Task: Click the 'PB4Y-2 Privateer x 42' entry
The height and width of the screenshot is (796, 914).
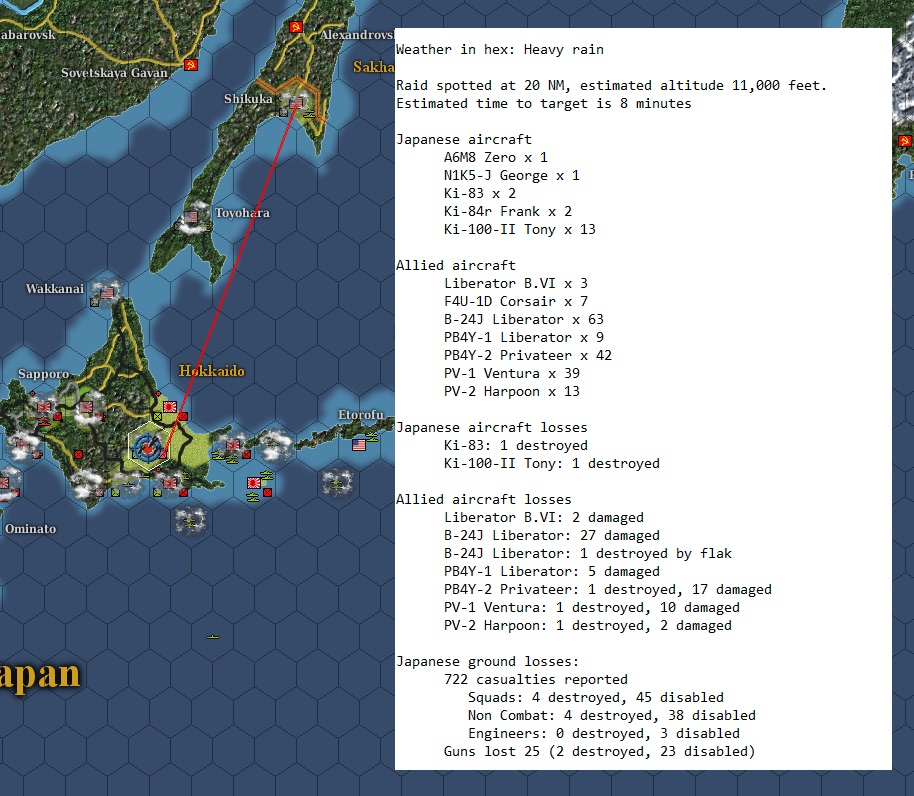Action: pos(528,356)
